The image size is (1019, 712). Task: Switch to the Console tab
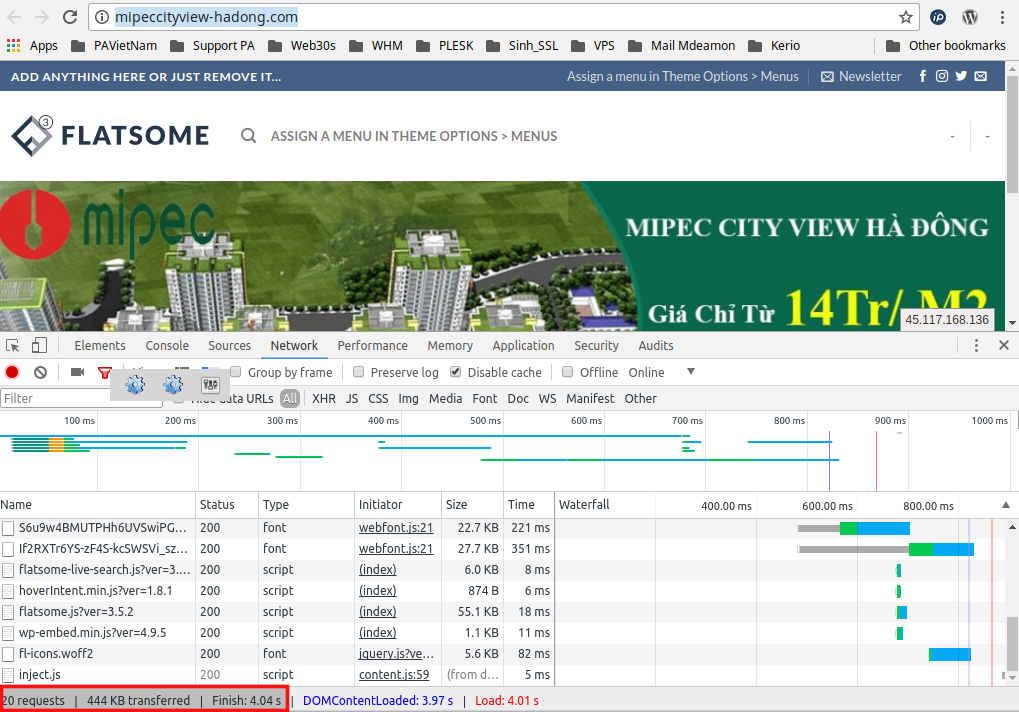click(x=167, y=346)
